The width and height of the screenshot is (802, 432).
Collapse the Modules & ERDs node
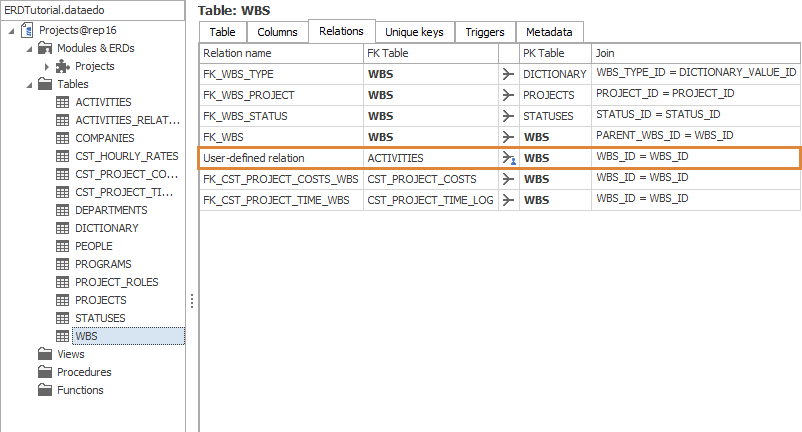pos(27,48)
